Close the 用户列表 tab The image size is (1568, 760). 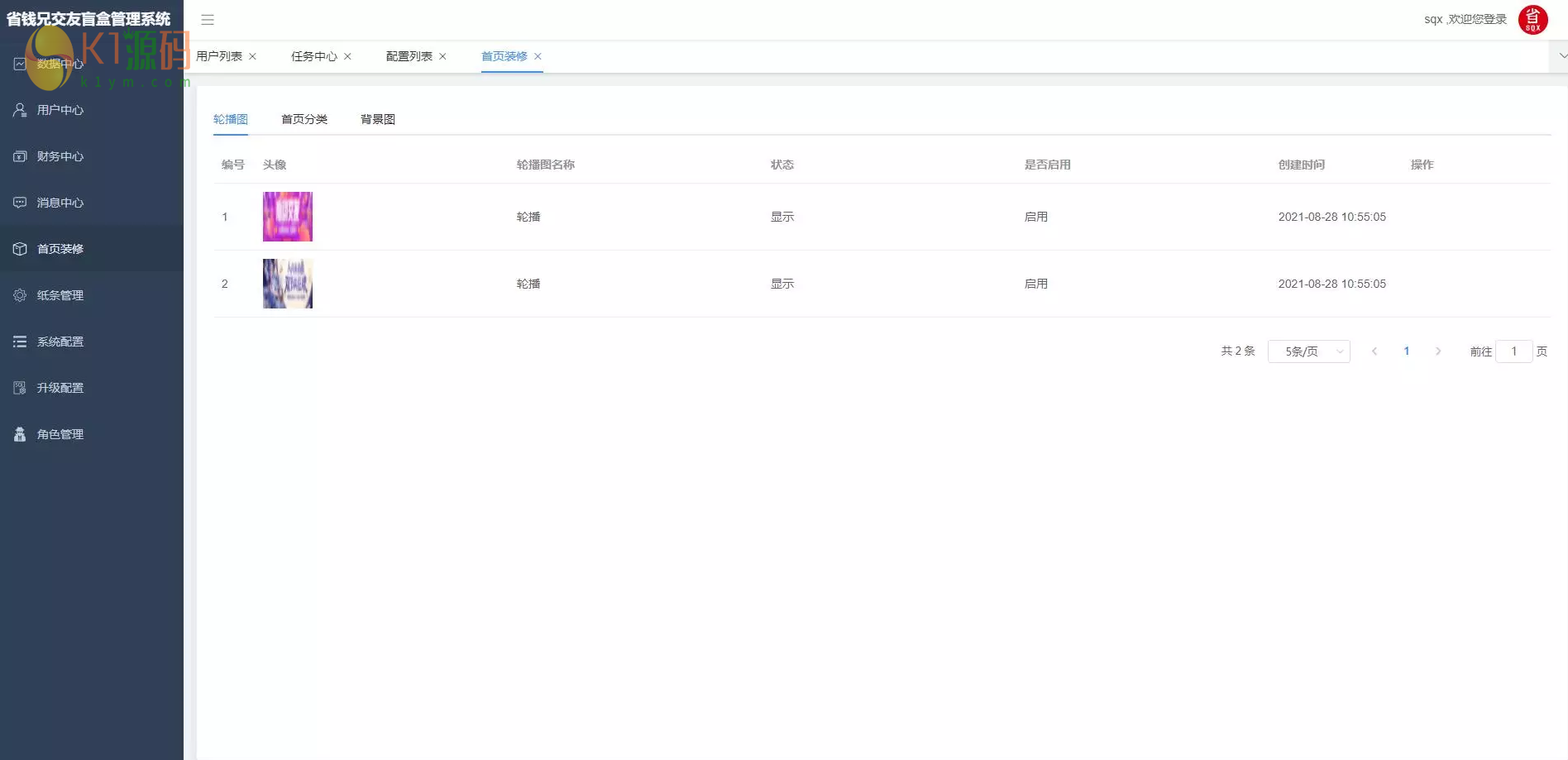pyautogui.click(x=253, y=56)
